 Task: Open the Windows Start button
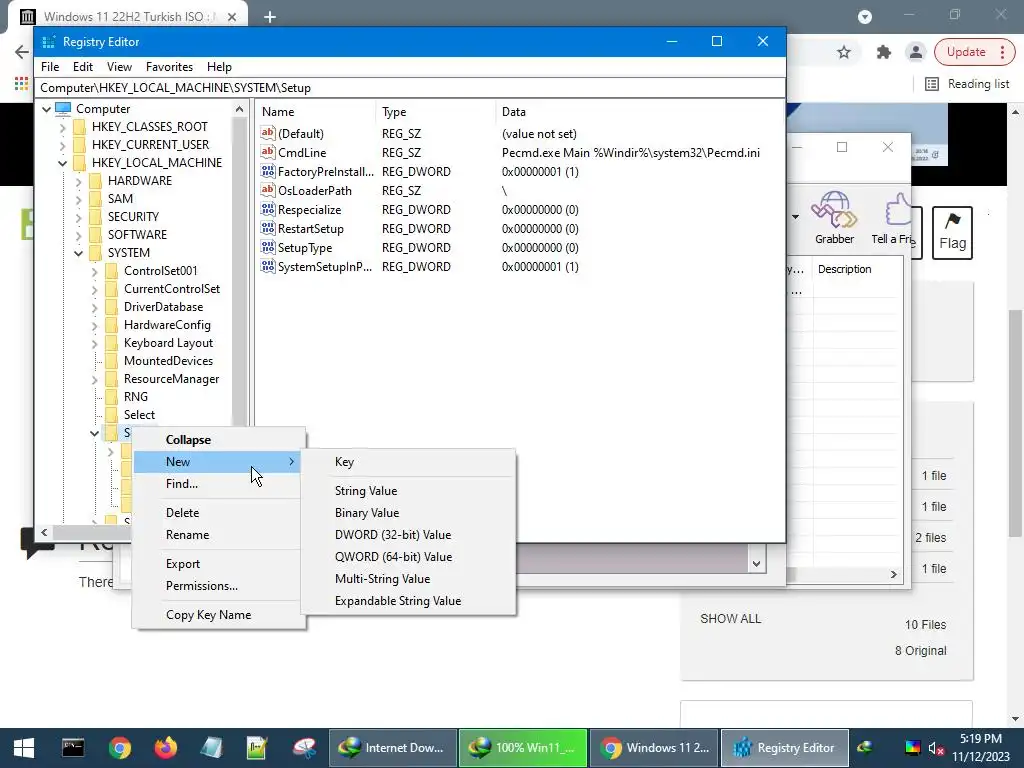pyautogui.click(x=24, y=748)
